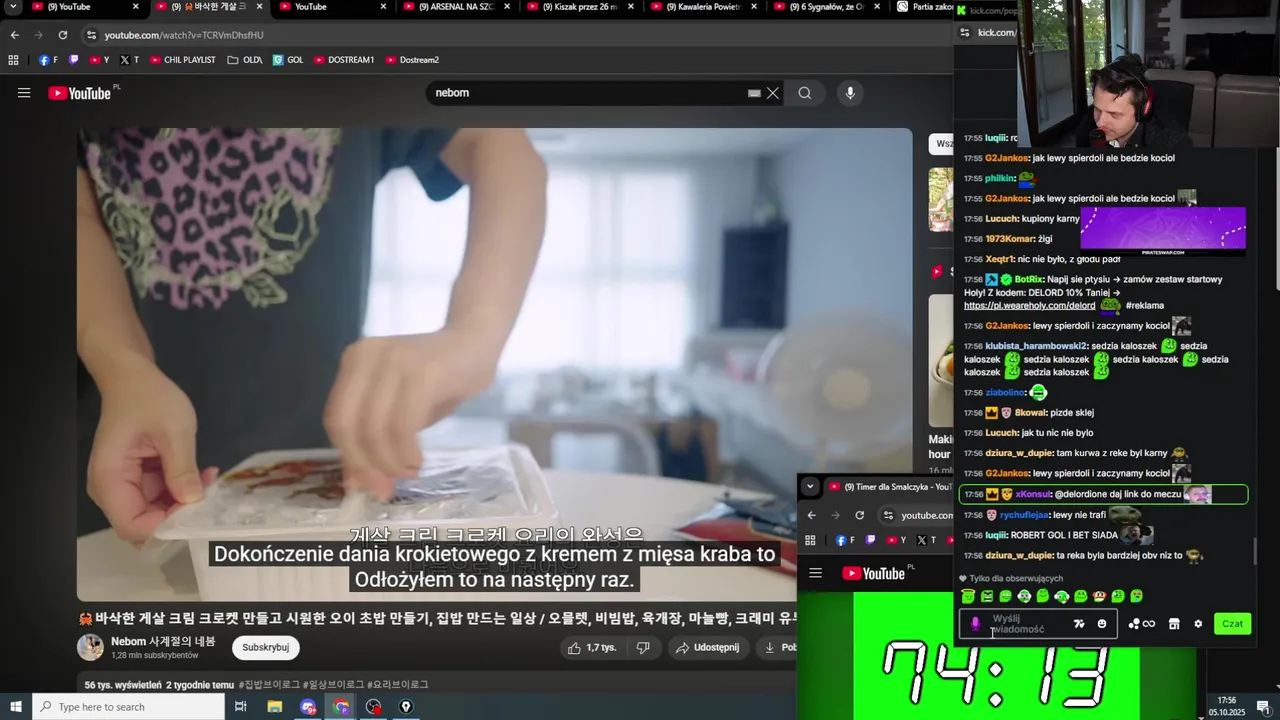This screenshot has height=720, width=1280.
Task: Switch to 'Partia zakon' tab
Action: click(x=923, y=7)
